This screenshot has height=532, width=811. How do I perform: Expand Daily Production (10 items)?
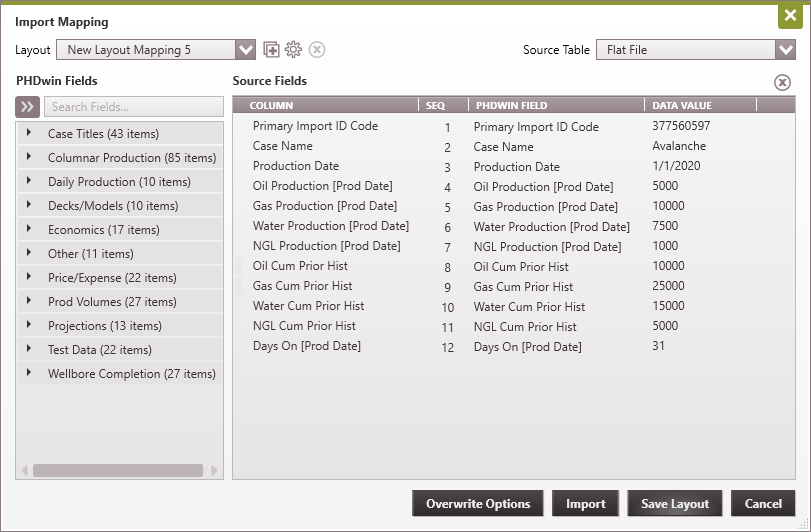point(29,181)
